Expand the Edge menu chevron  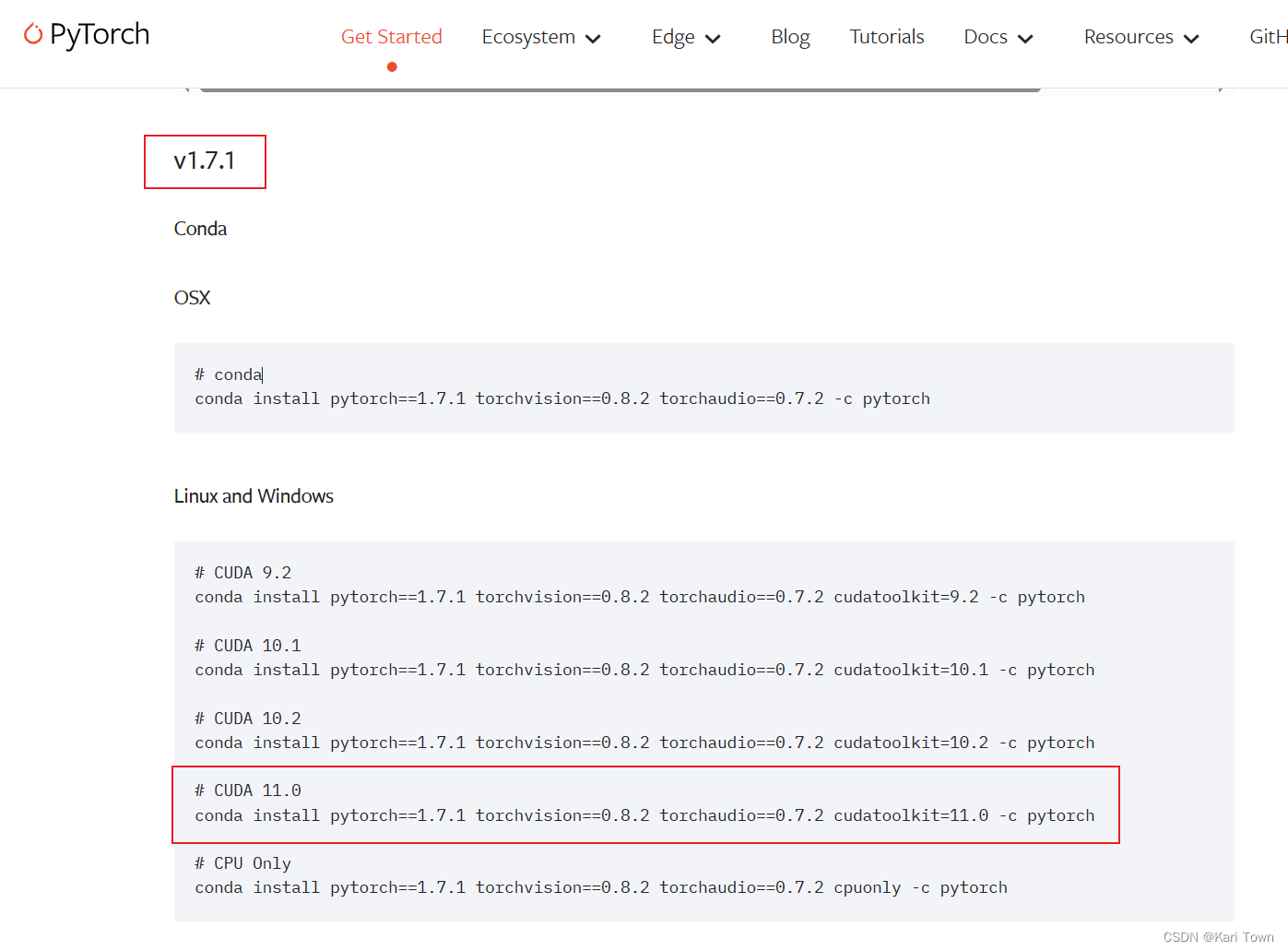click(x=713, y=38)
